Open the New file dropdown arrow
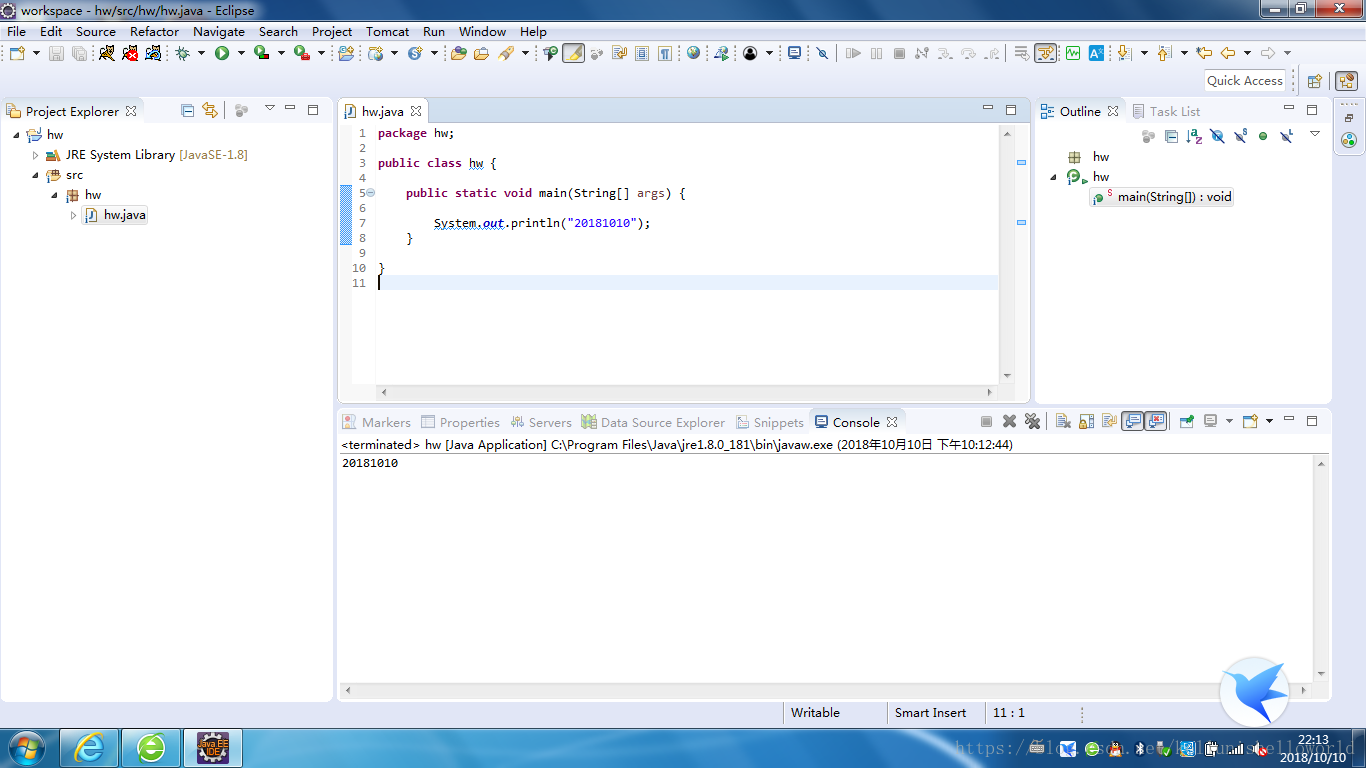1366x768 pixels. pos(36,53)
